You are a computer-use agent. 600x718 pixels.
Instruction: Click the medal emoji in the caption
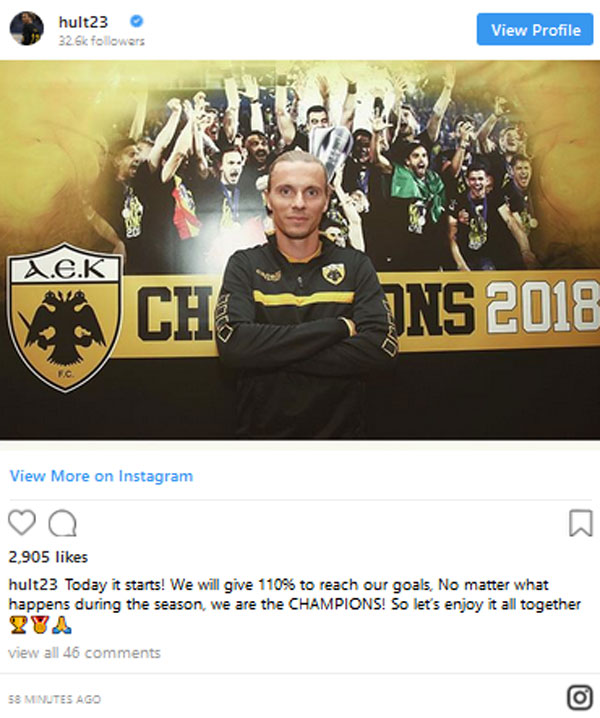pos(40,625)
